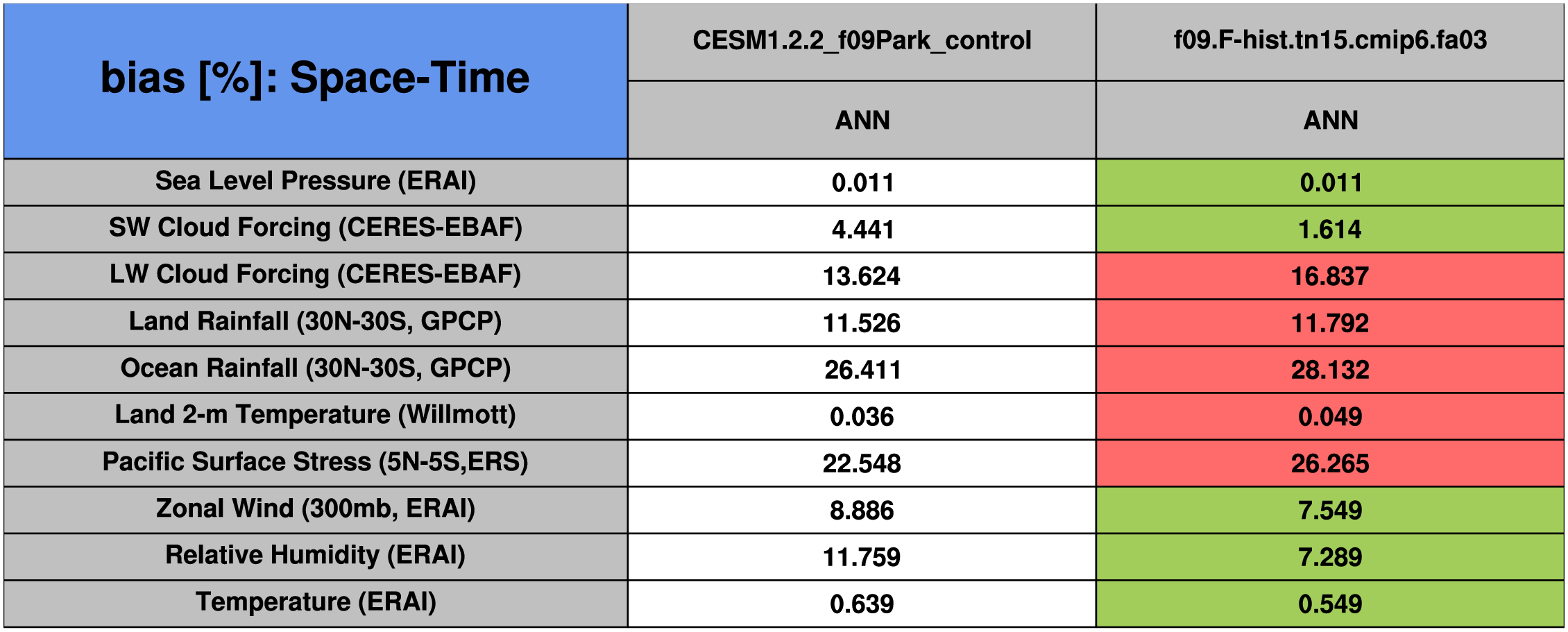
Task: Click ANN under f09.F-hist.tn15.cmip6.fa03
Action: click(x=1330, y=120)
